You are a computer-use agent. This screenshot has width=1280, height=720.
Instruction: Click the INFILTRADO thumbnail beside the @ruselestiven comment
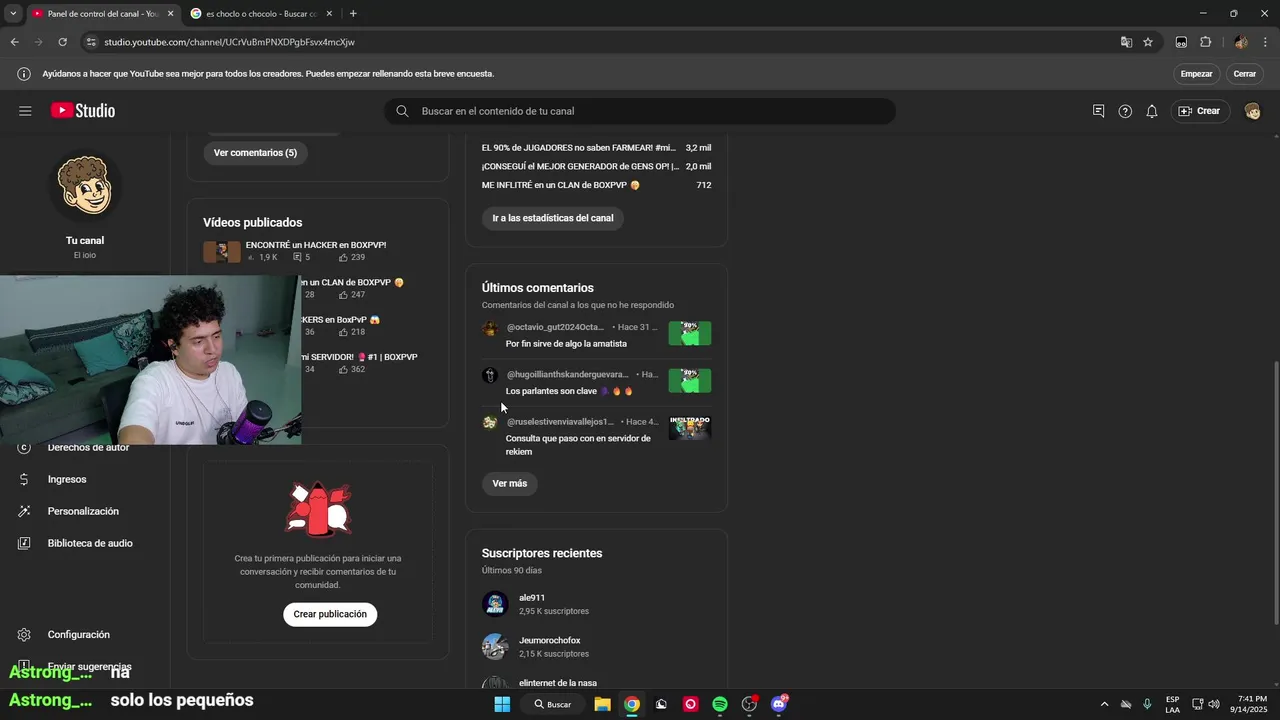(x=690, y=428)
